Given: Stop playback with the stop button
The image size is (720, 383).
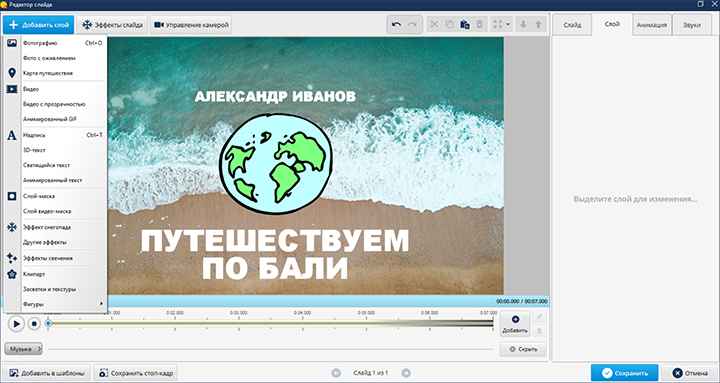Looking at the screenshot, I should coord(34,324).
